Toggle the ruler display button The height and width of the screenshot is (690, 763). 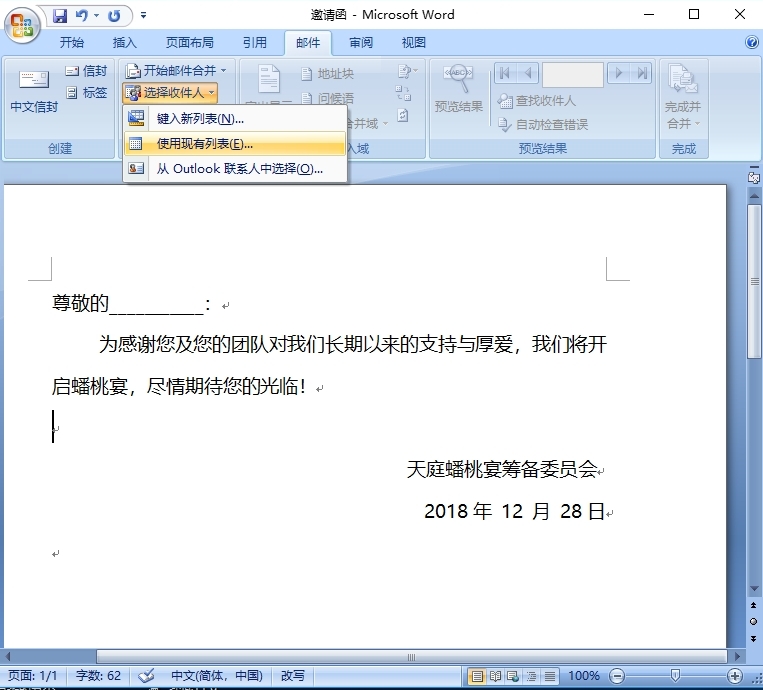(x=754, y=178)
